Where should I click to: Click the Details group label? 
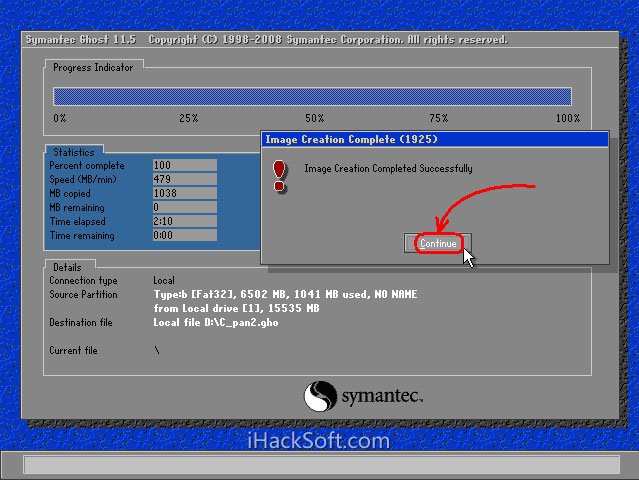coord(67,268)
